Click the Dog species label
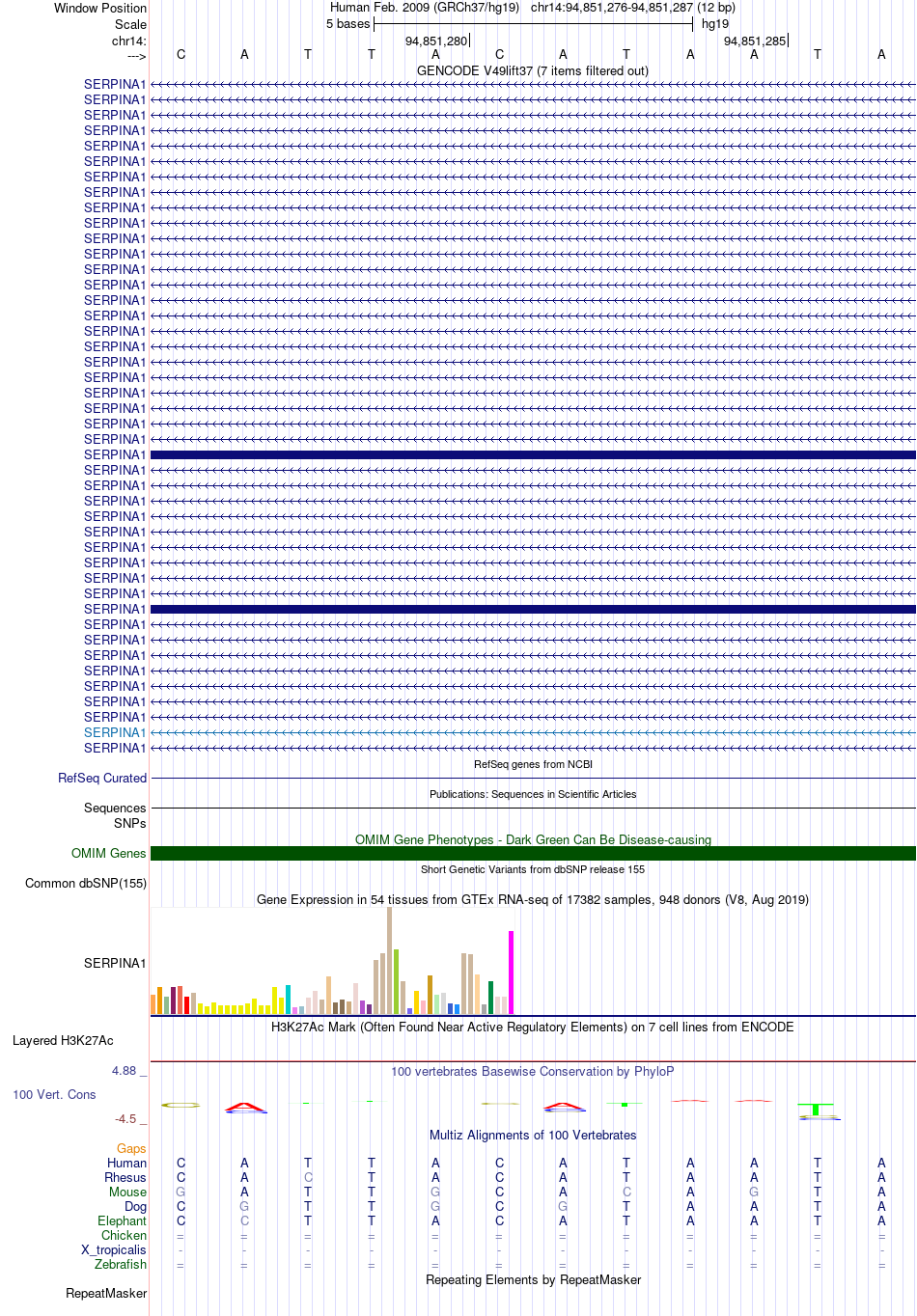The width and height of the screenshot is (917, 1316). coord(136,1206)
